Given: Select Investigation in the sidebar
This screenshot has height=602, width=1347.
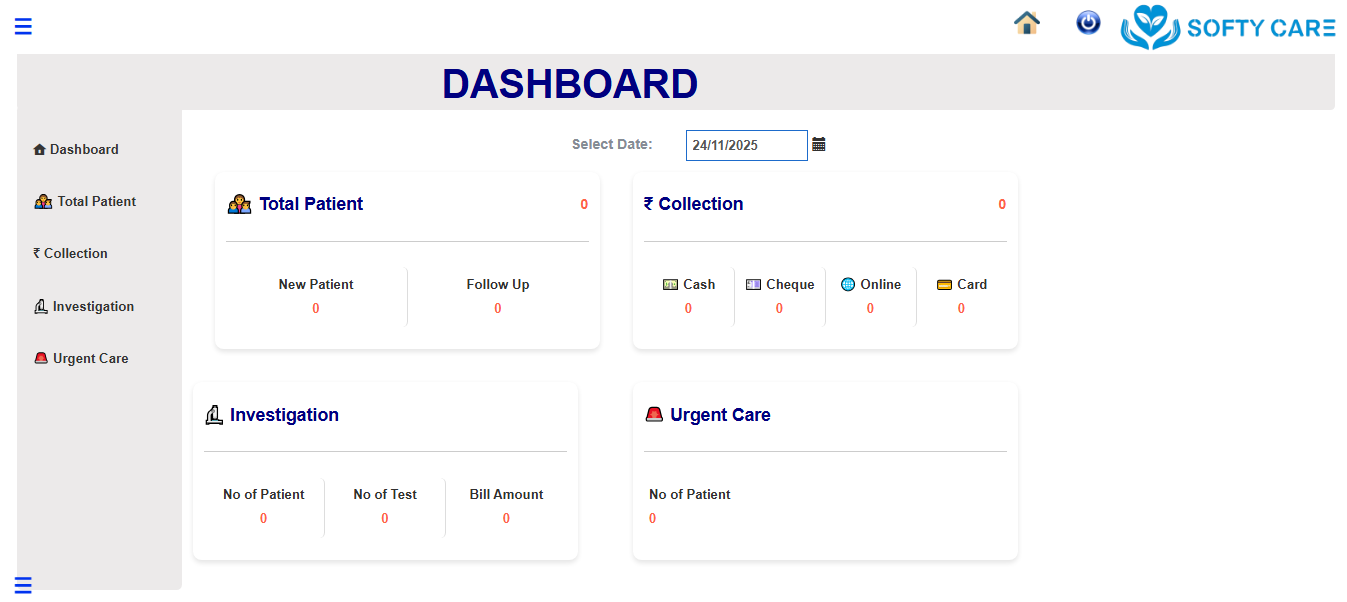Looking at the screenshot, I should (x=84, y=306).
